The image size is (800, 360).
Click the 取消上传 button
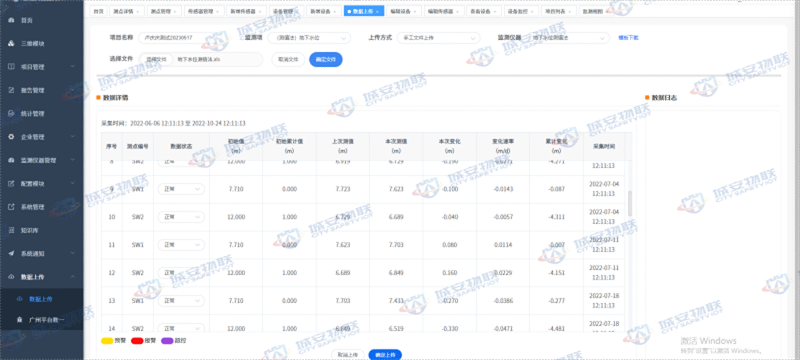[348, 354]
